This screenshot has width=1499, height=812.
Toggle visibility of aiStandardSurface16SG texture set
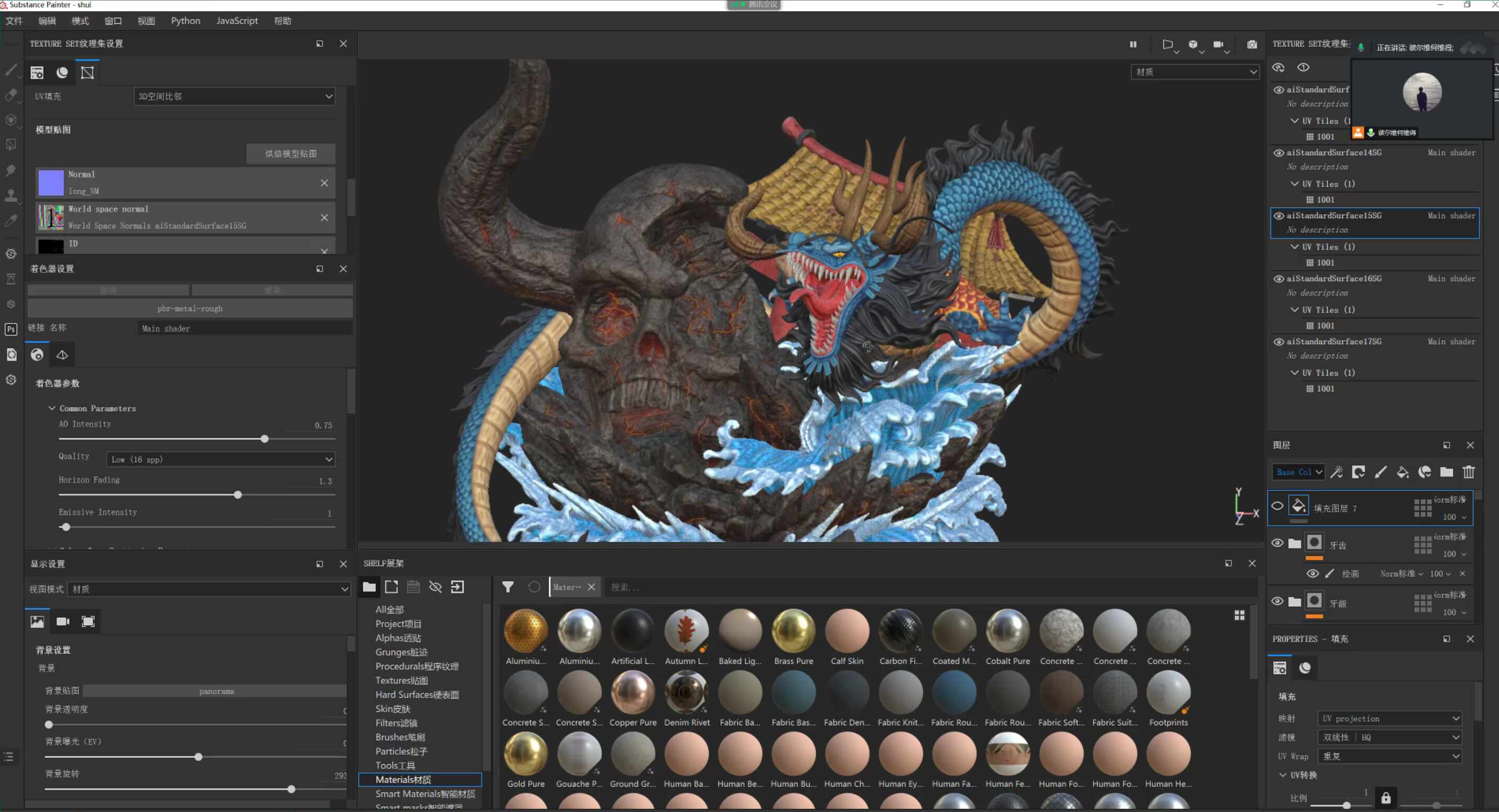(x=1279, y=279)
